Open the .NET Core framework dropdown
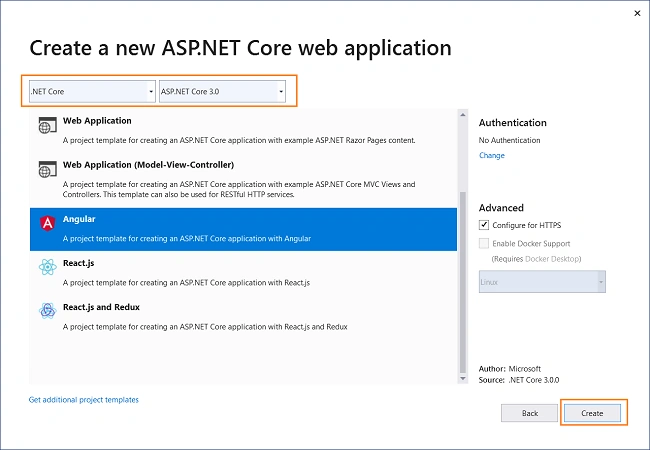Viewport: 650px width, 450px height. (92, 92)
